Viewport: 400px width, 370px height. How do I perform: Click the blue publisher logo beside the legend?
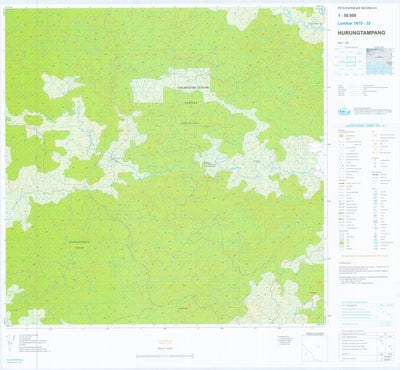(344, 111)
